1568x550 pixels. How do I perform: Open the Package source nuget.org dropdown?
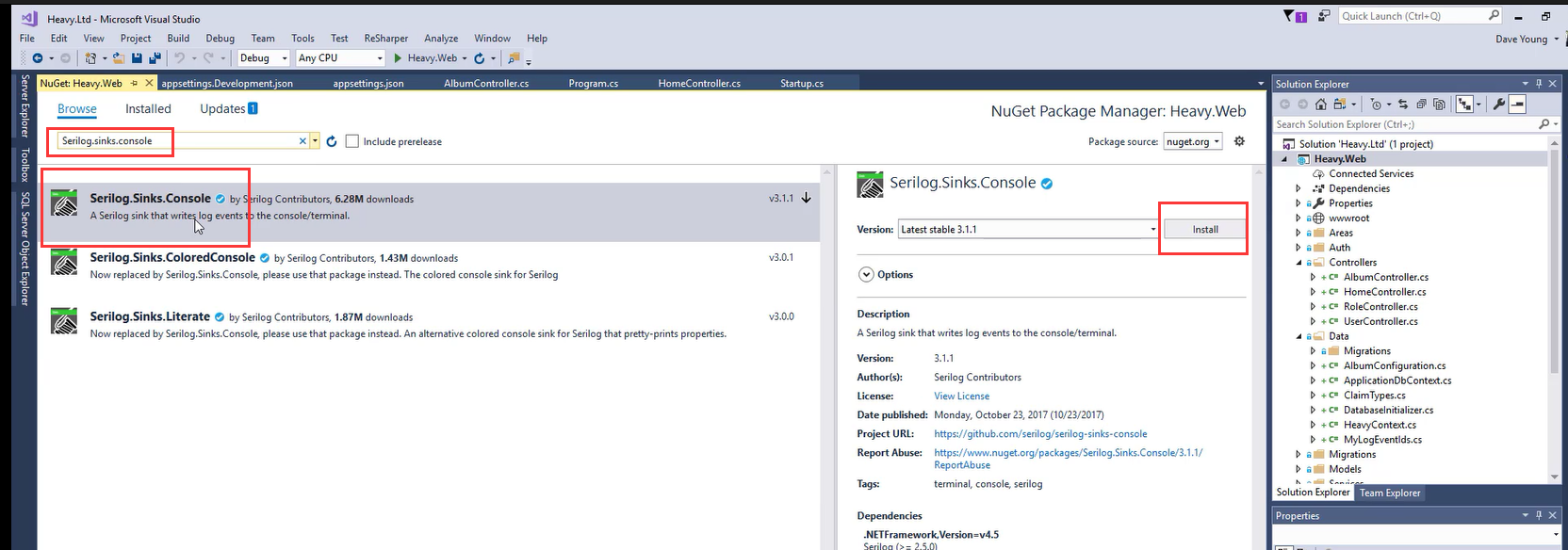1193,141
